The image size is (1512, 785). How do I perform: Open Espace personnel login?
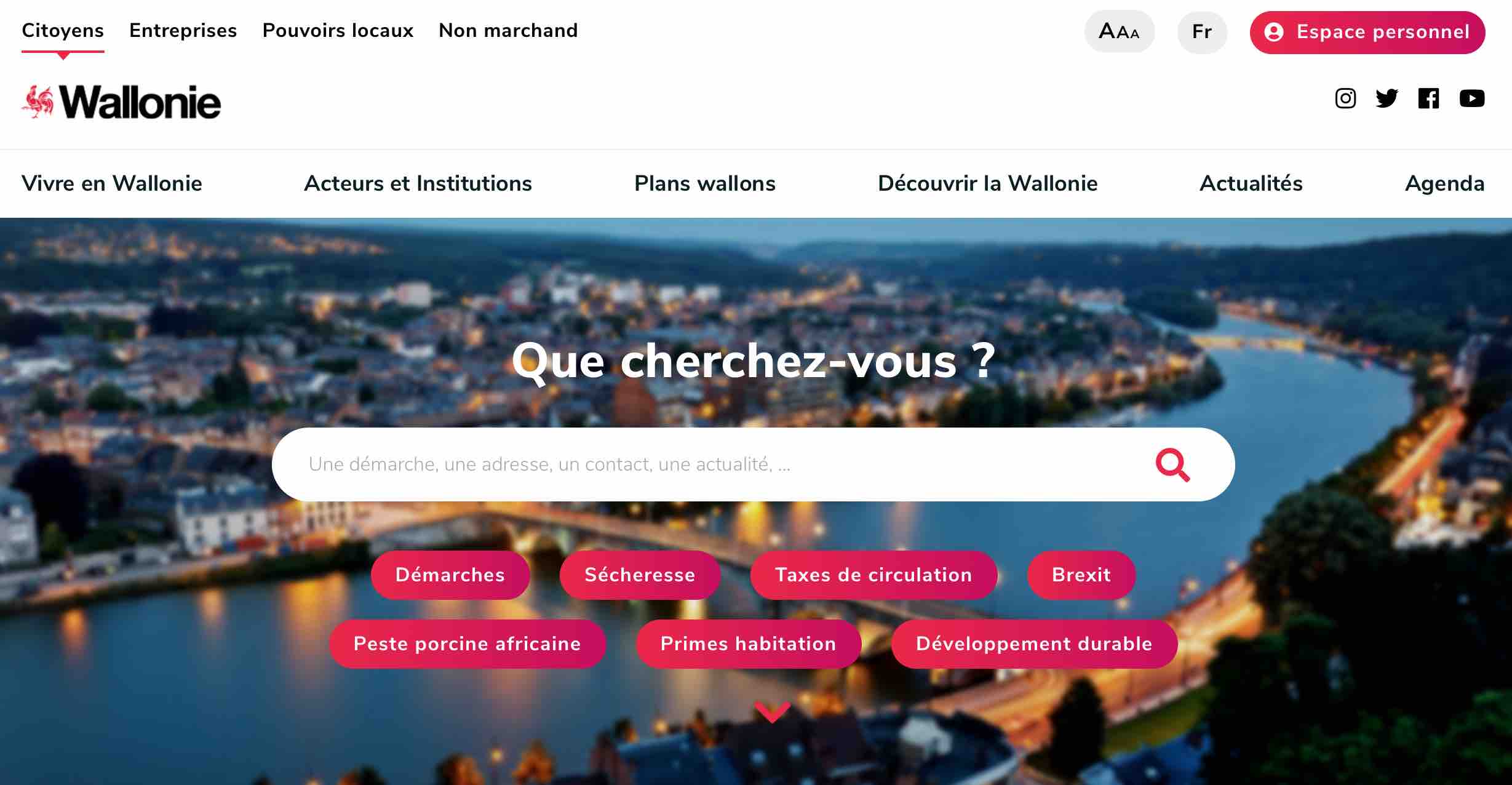point(1367,32)
